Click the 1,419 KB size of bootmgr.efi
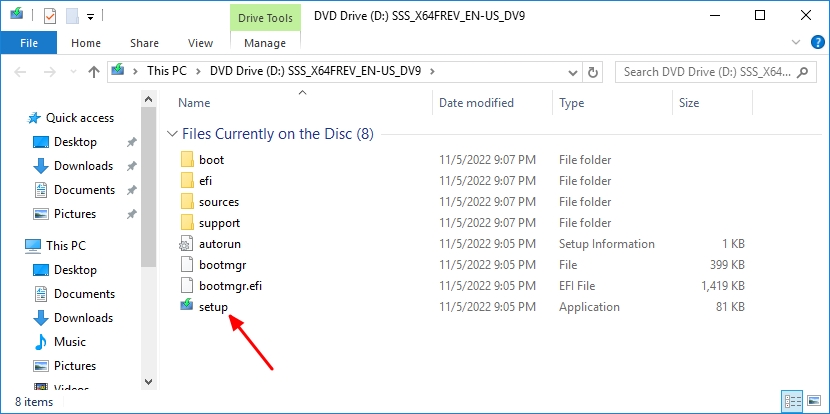830x414 pixels. click(723, 286)
